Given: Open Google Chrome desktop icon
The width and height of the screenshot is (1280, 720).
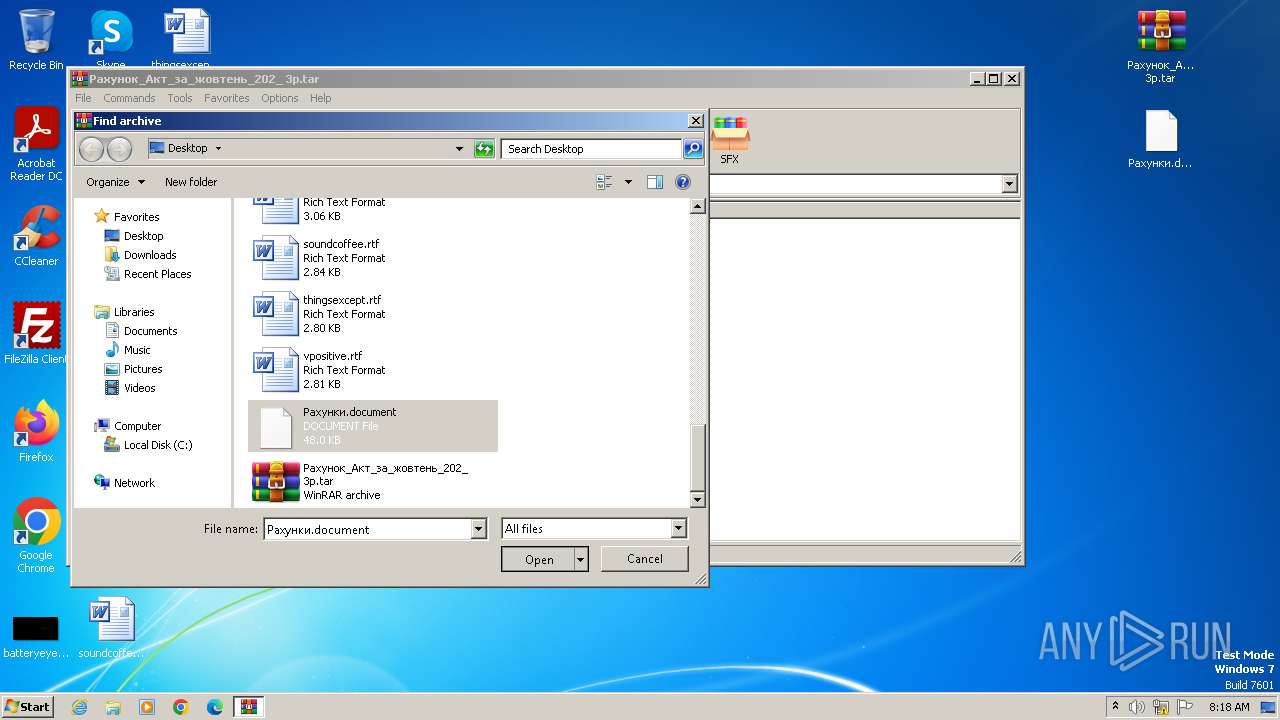Looking at the screenshot, I should (36, 536).
